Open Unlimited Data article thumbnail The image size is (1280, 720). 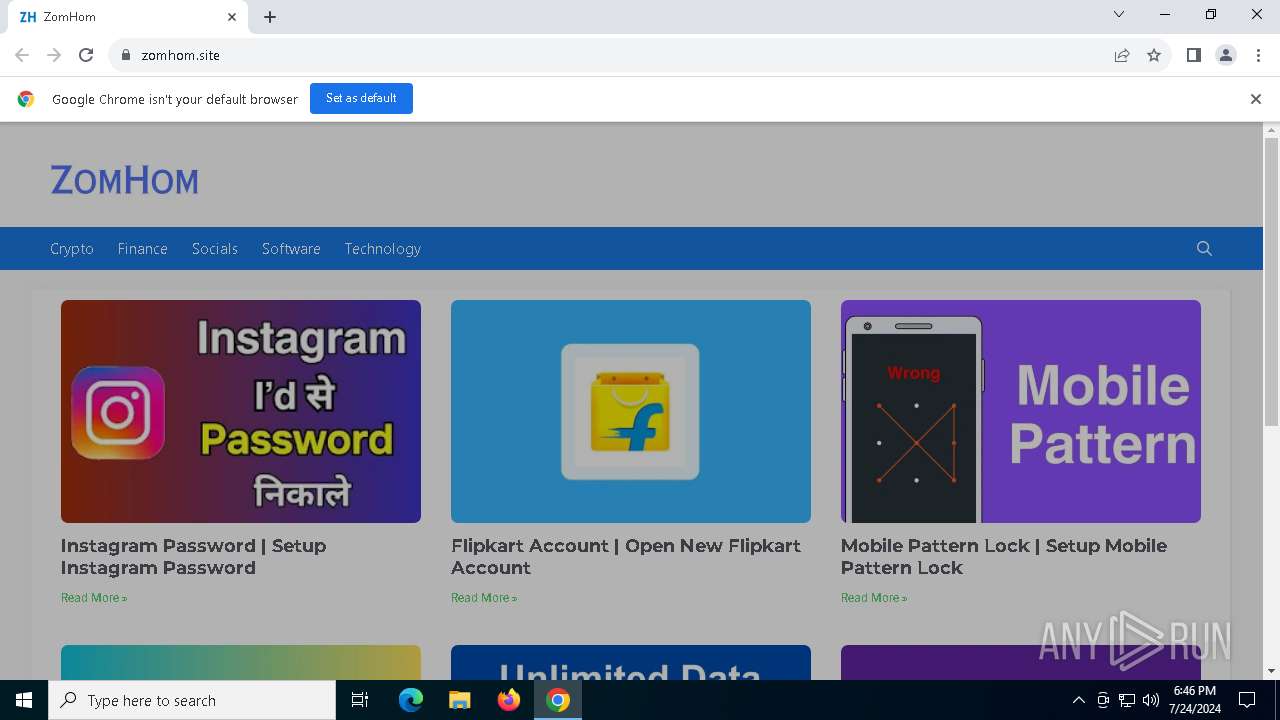631,662
